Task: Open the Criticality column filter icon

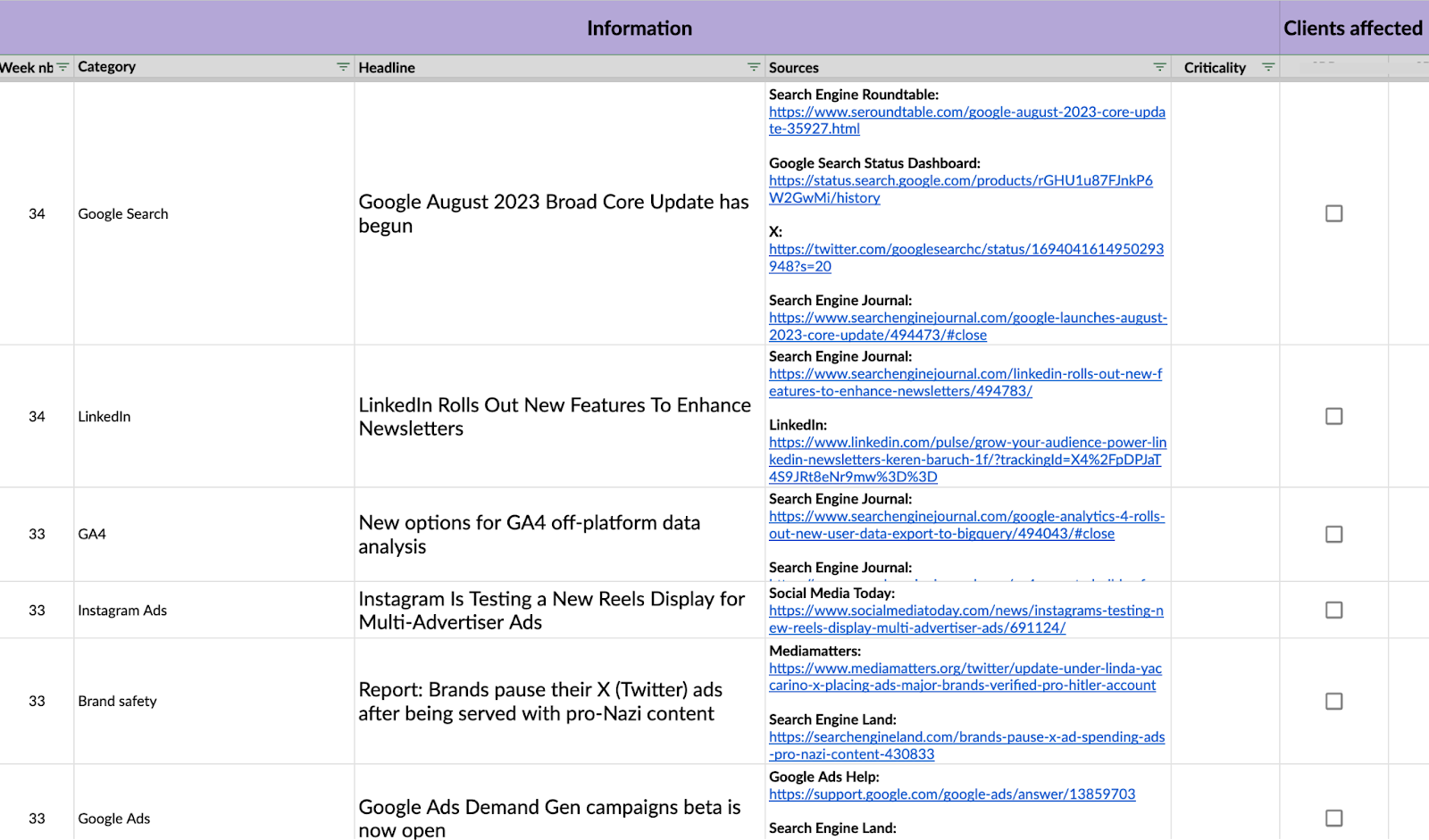Action: tap(1267, 67)
